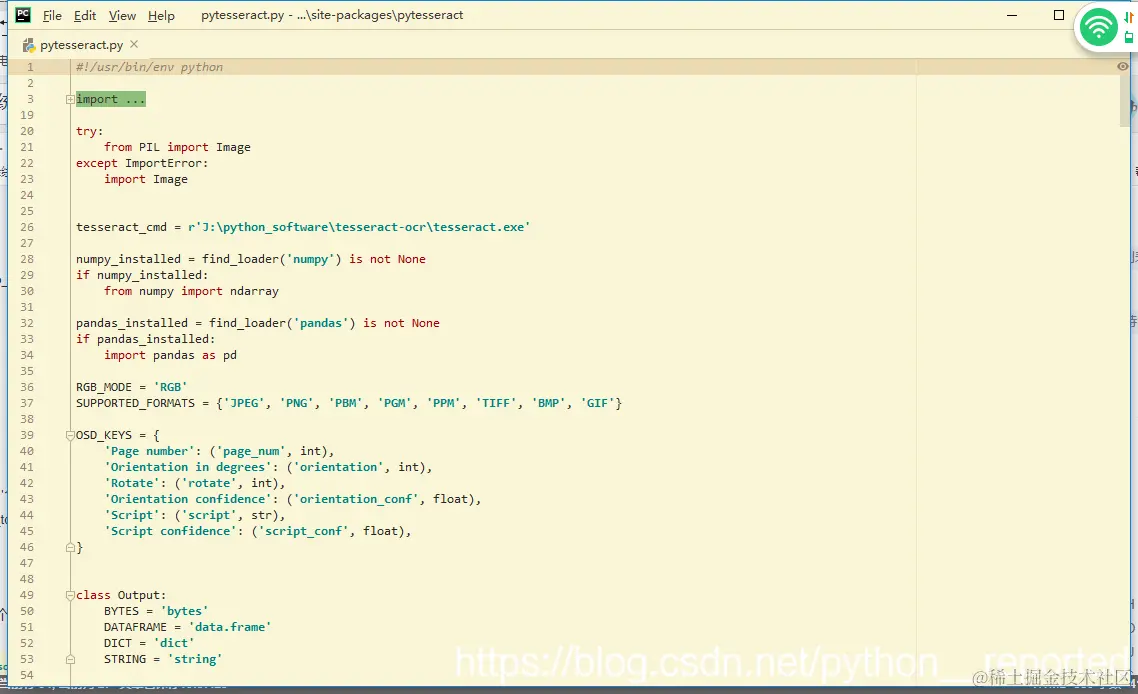Click the fold end marker at line 53
Screen dimensions: 1138x694
[x=70, y=659]
